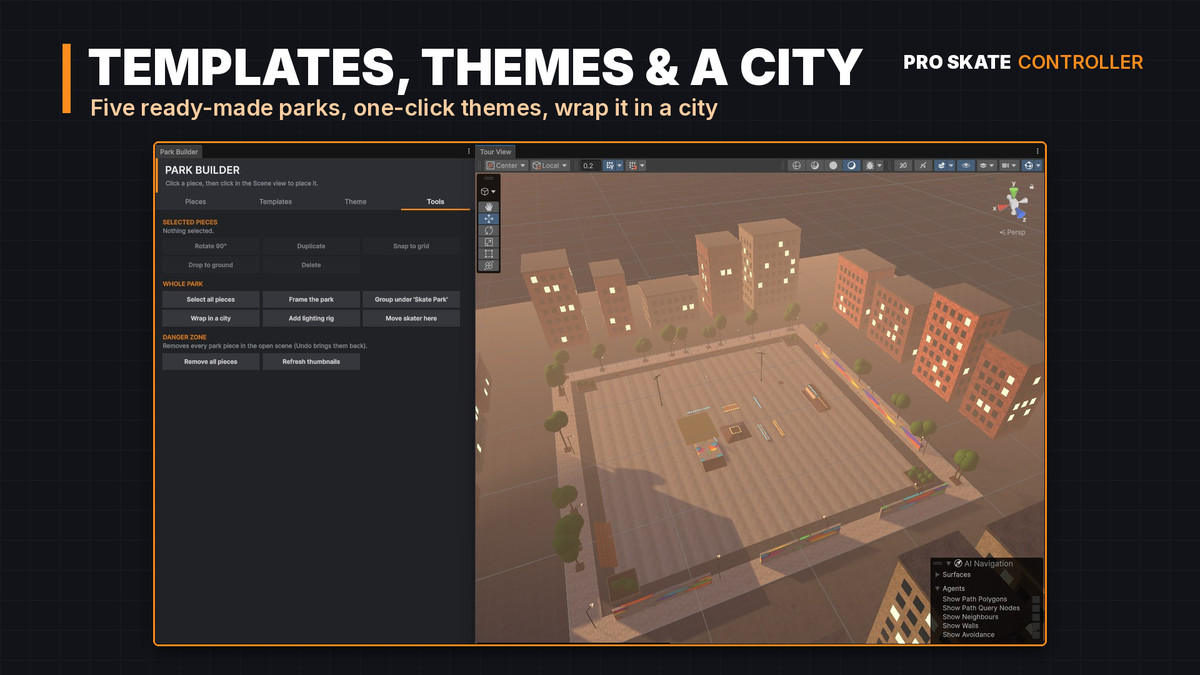Click the Frame the park button

[x=311, y=299]
